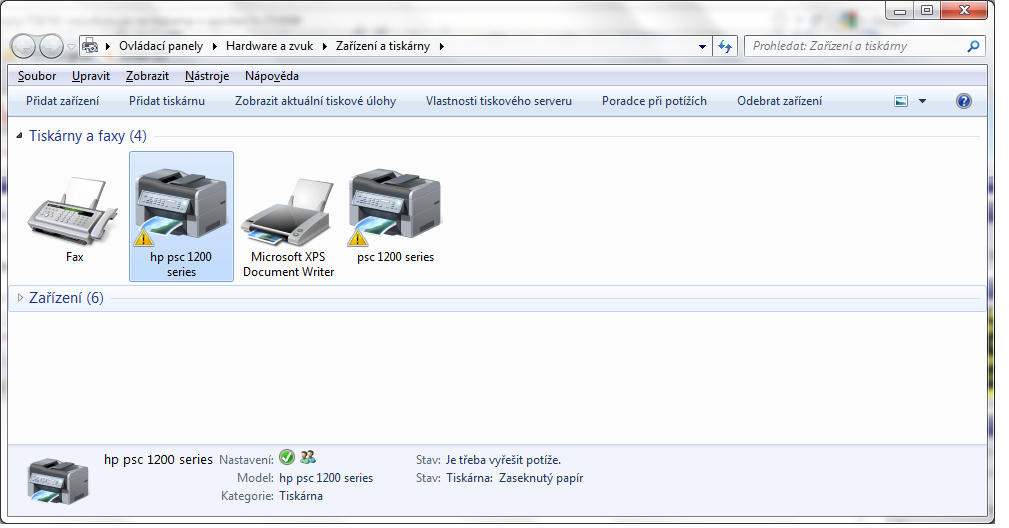Click Odebrat zařízení button
Viewport: 1009px width, 528px height.
coord(779,101)
